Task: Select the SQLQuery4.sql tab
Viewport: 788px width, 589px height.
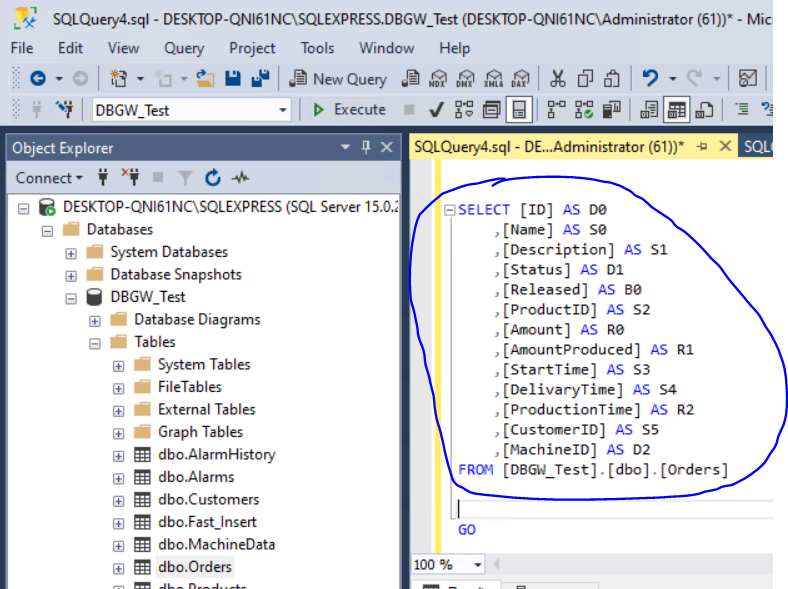Action: coord(549,147)
